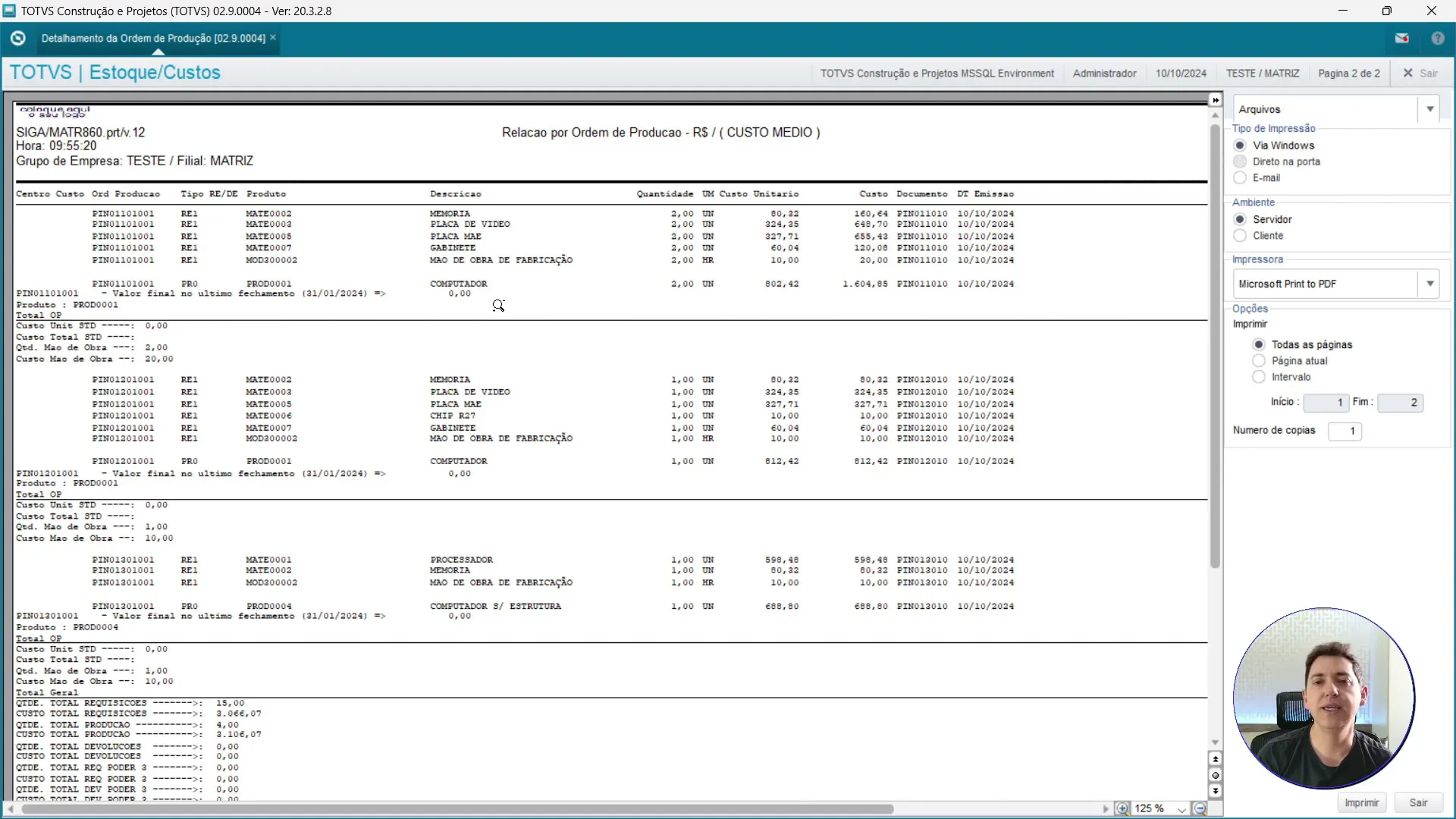
Task: Click custo value 1.604,85
Action: pos(865,284)
